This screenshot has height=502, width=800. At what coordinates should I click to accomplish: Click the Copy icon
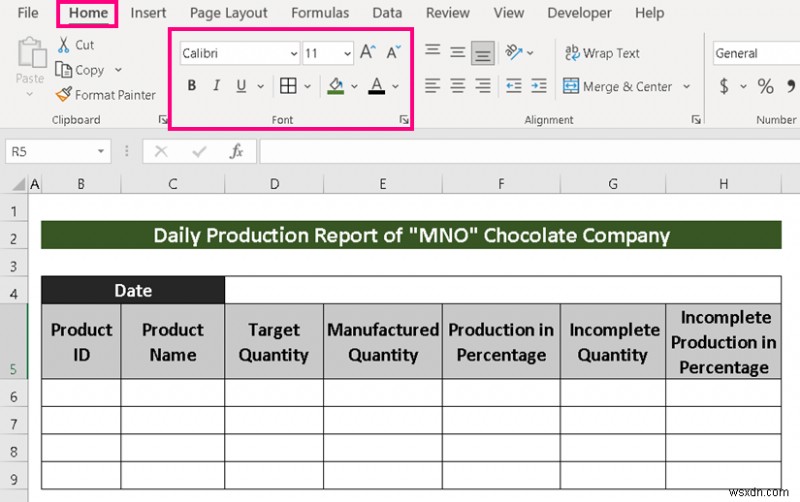[63, 70]
